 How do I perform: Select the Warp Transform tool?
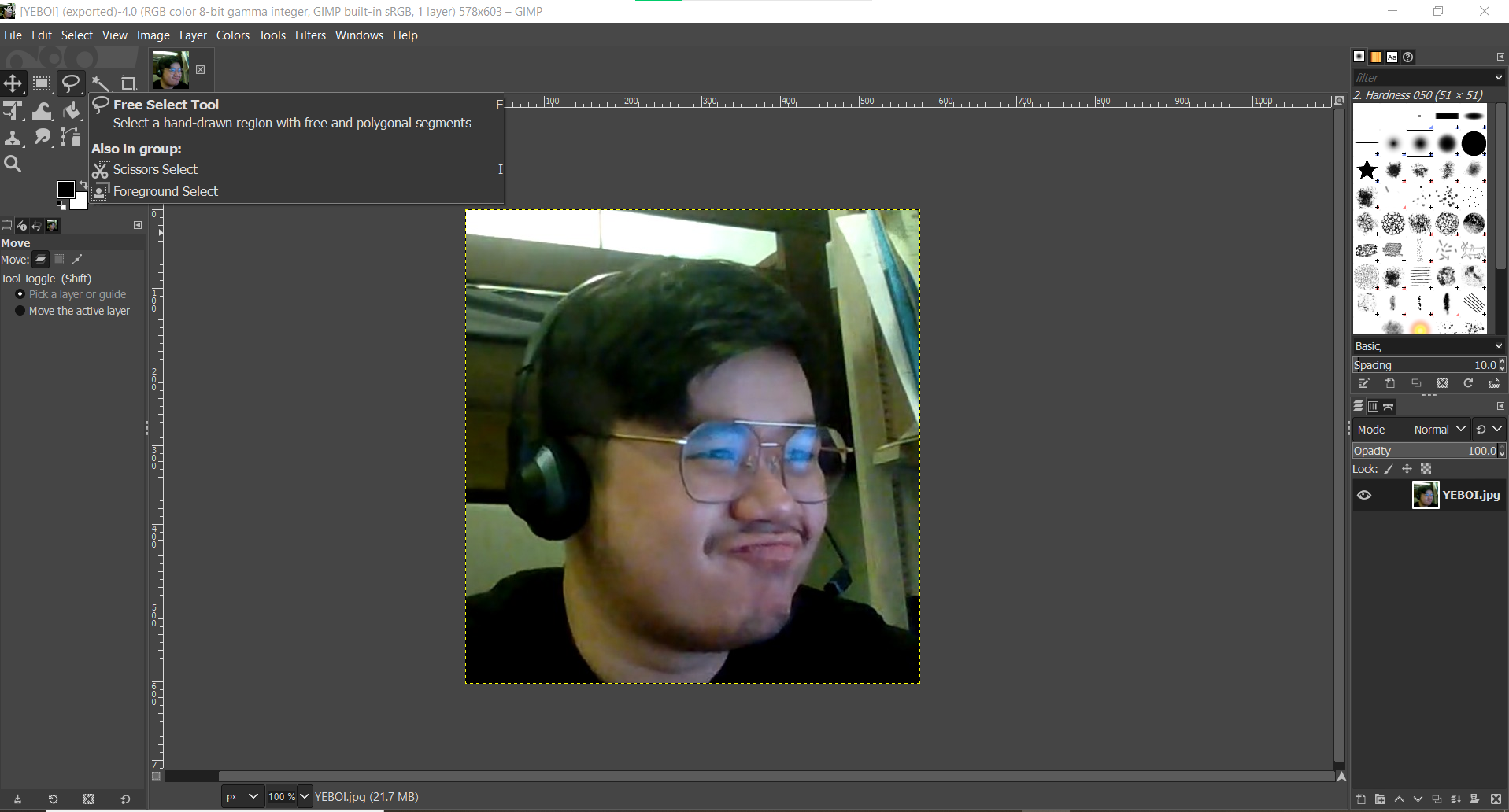[43, 111]
